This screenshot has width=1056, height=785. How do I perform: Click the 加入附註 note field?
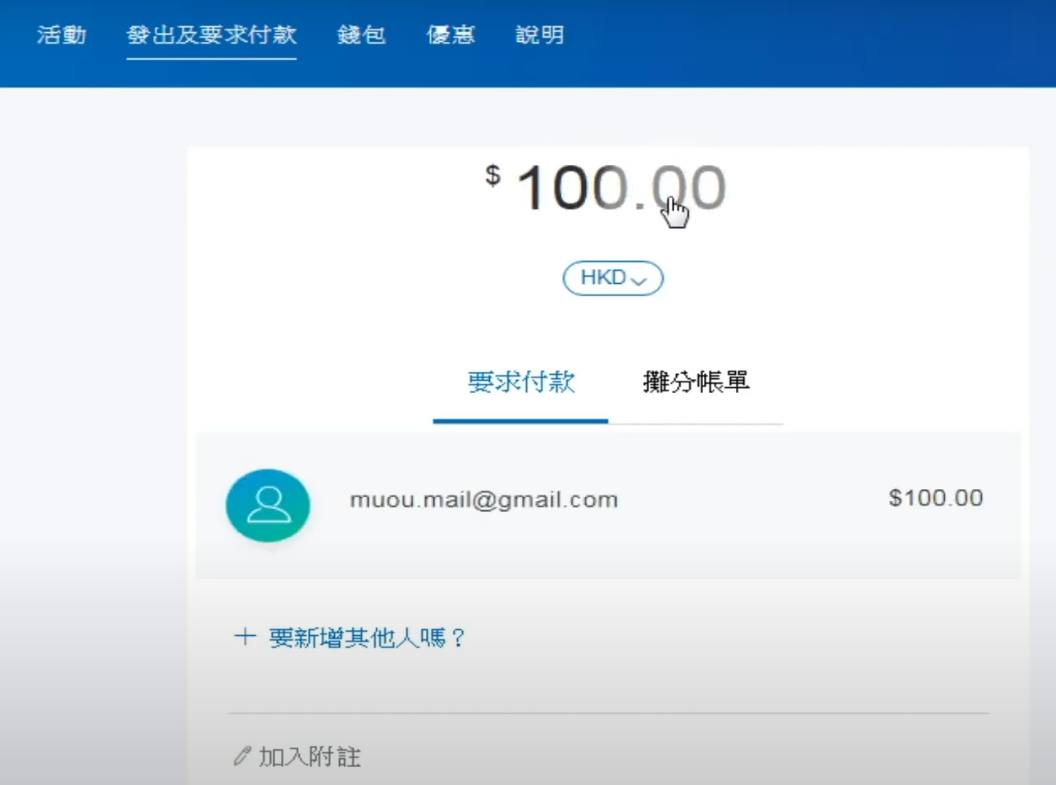pyautogui.click(x=310, y=757)
